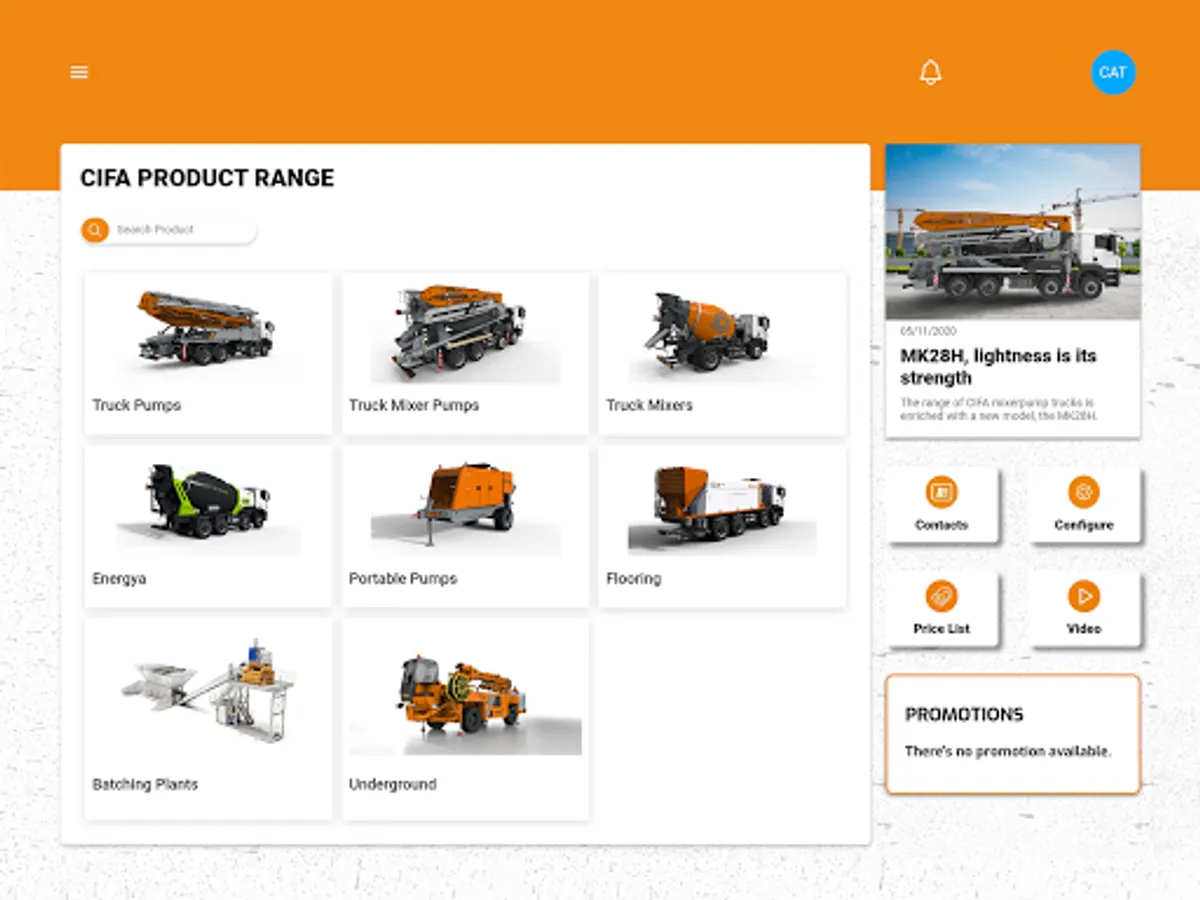Open the Energya mixer image

point(208,506)
